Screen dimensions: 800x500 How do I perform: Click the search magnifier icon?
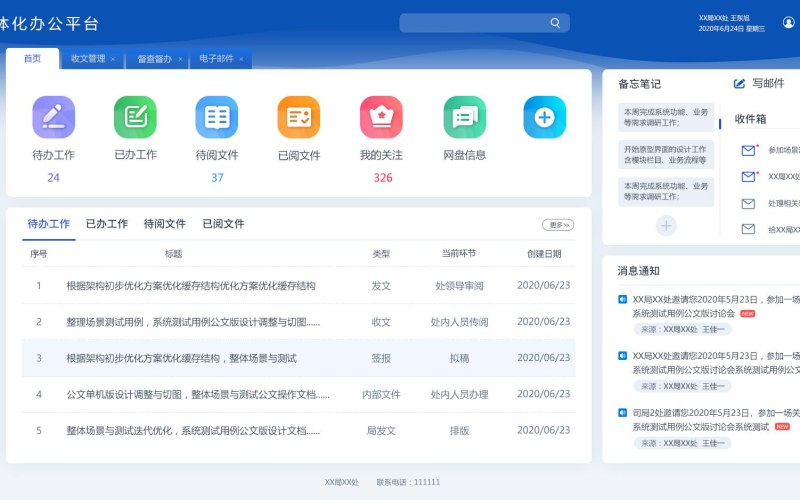(x=555, y=23)
